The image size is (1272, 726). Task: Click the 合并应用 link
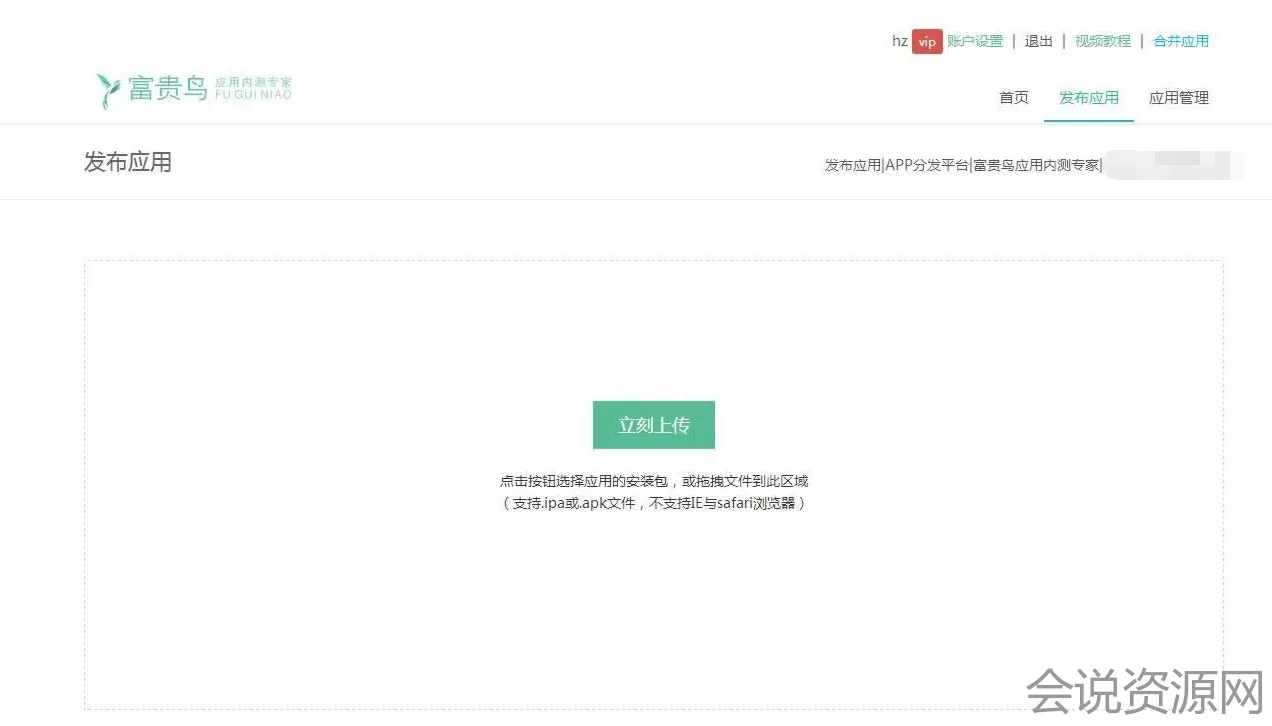click(x=1181, y=41)
